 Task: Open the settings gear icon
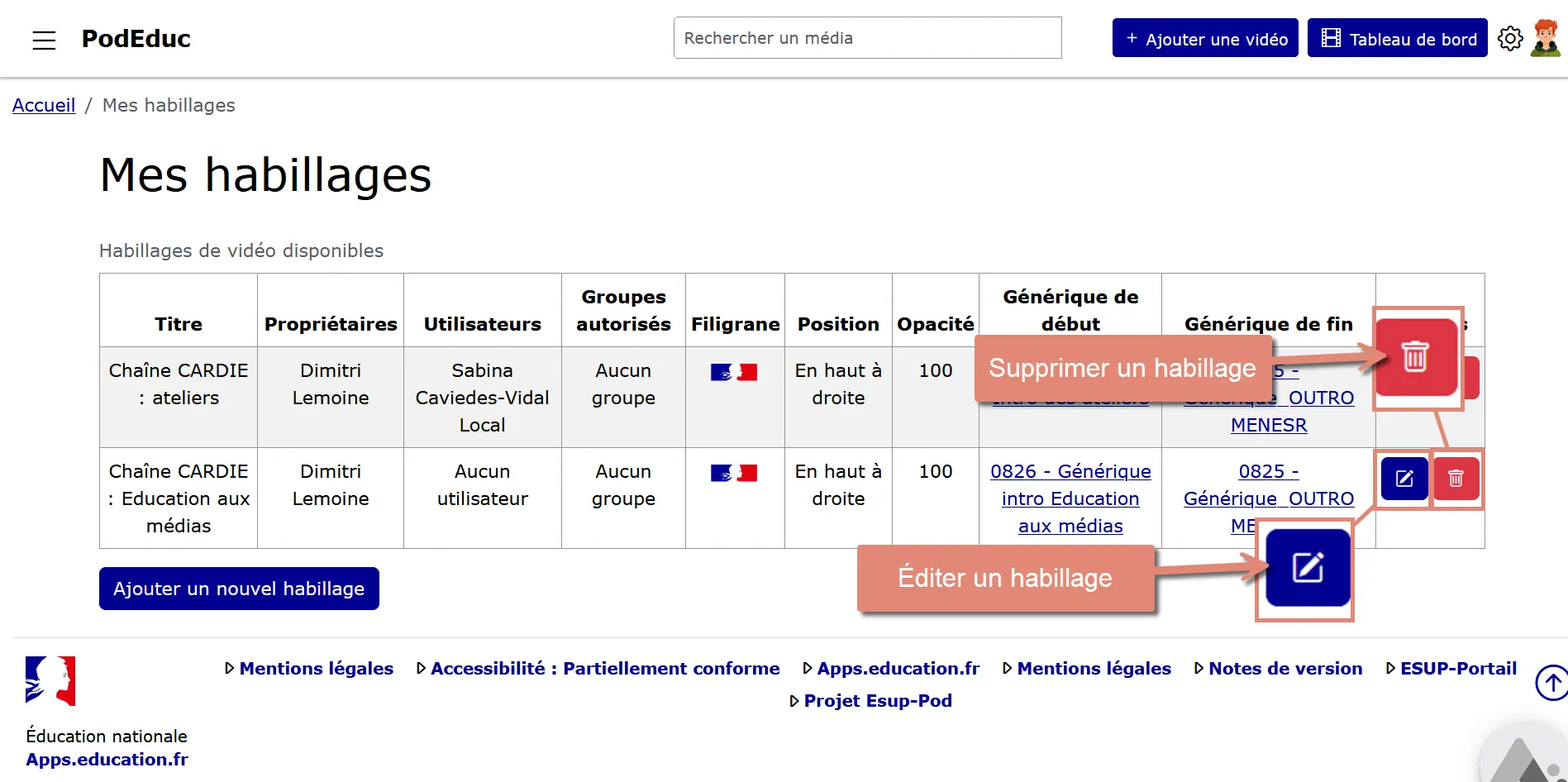pyautogui.click(x=1510, y=38)
